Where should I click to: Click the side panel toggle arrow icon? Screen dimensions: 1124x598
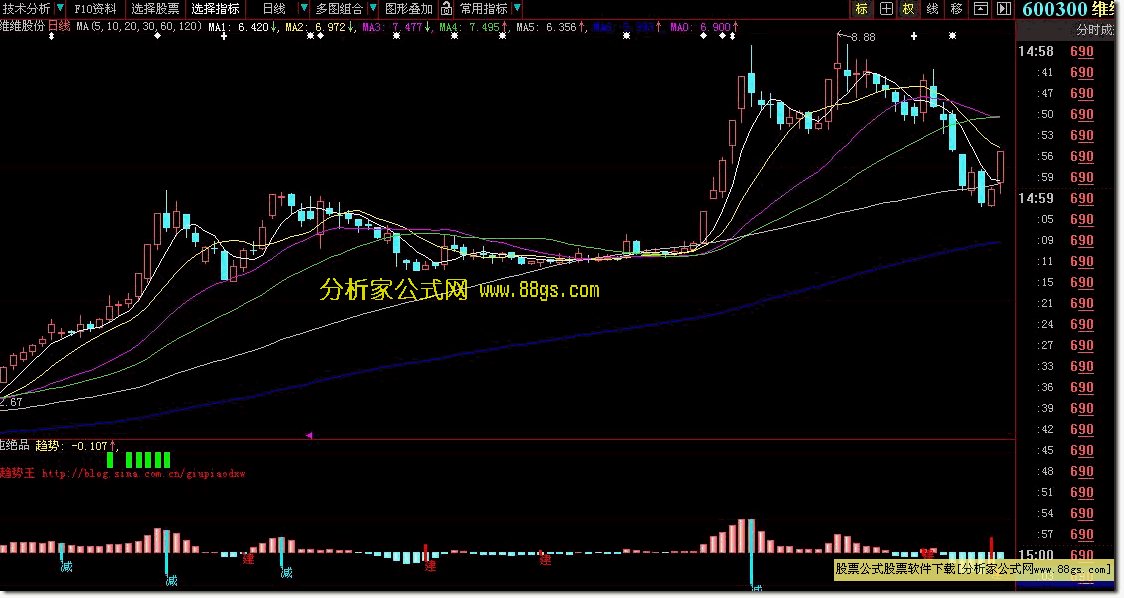1004,9
